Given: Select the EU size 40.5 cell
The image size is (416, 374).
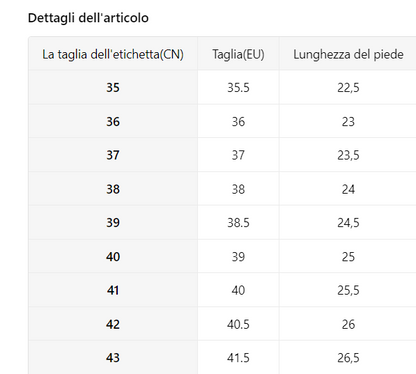Looking at the screenshot, I should click(x=238, y=324).
